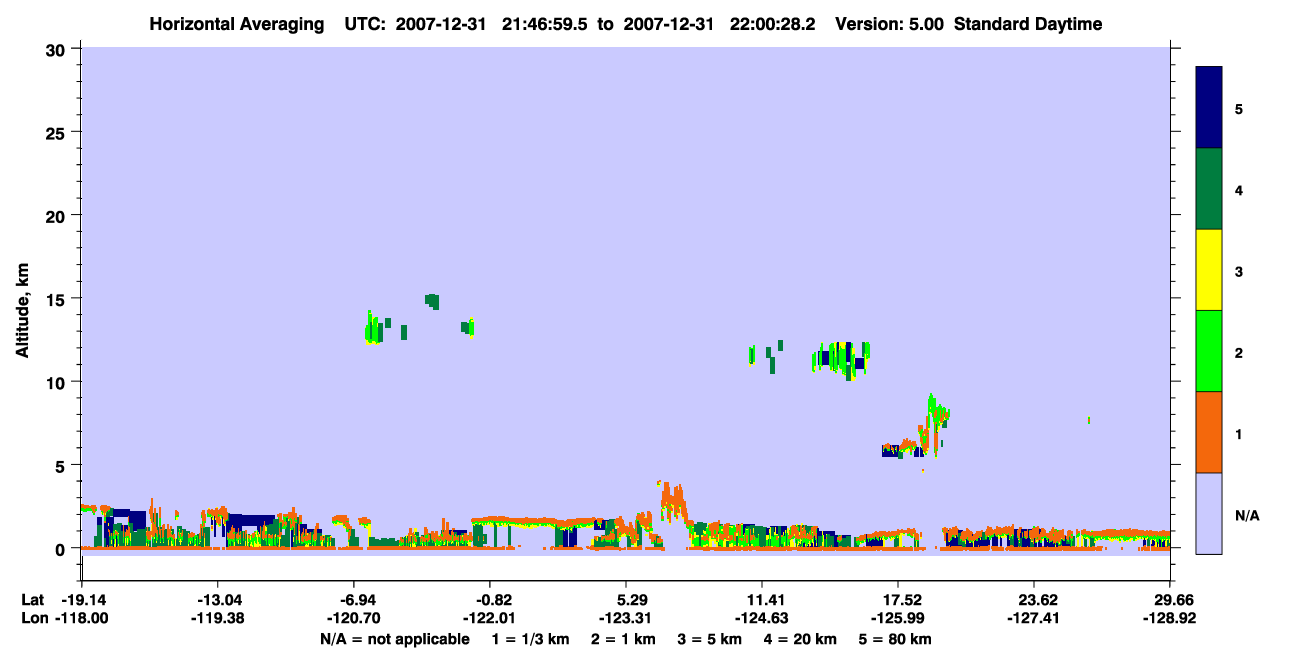Click the tiny isolated green feature near 8 km

pyautogui.click(x=1088, y=420)
